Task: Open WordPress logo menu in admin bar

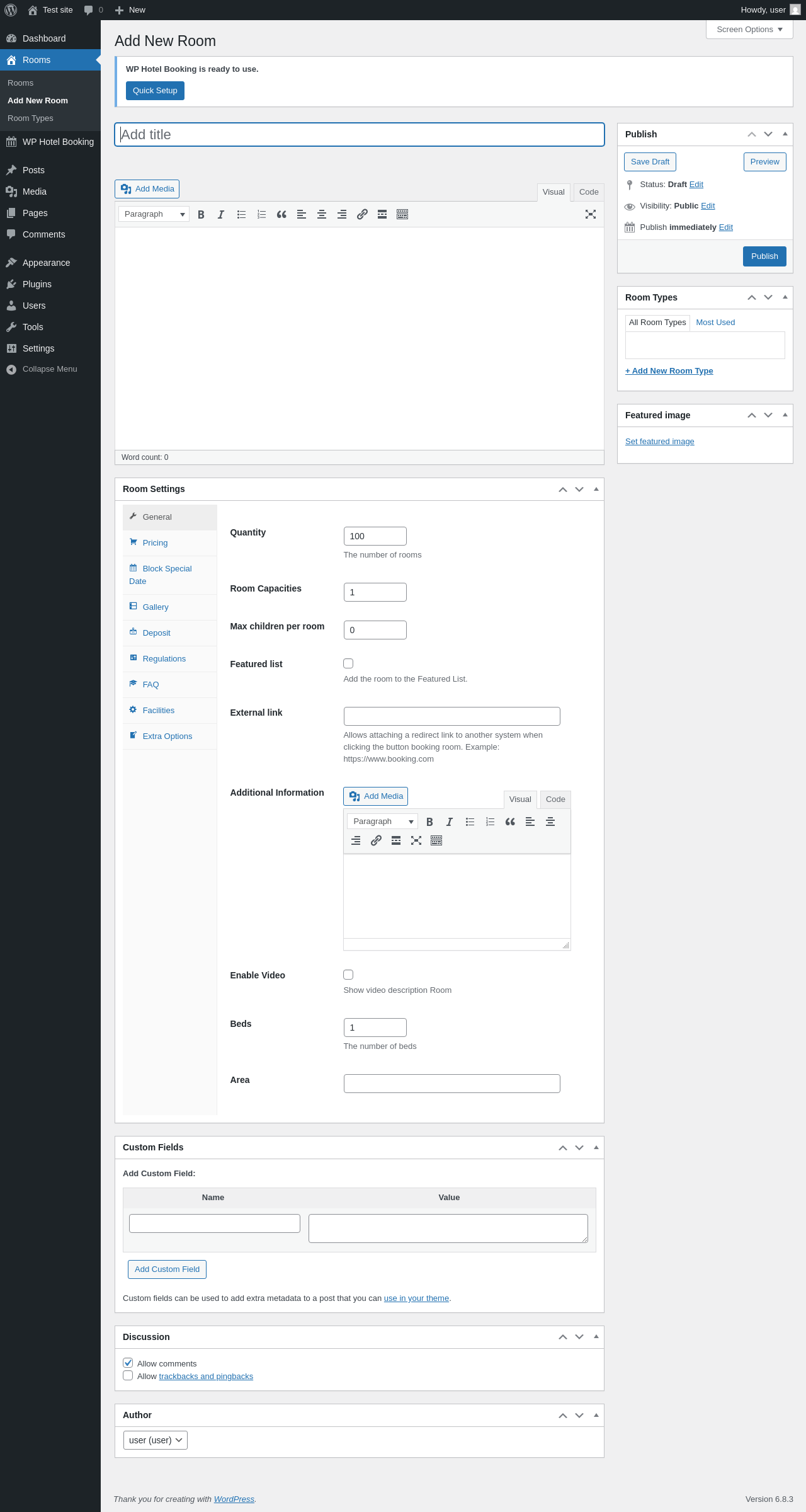Action: tap(11, 10)
